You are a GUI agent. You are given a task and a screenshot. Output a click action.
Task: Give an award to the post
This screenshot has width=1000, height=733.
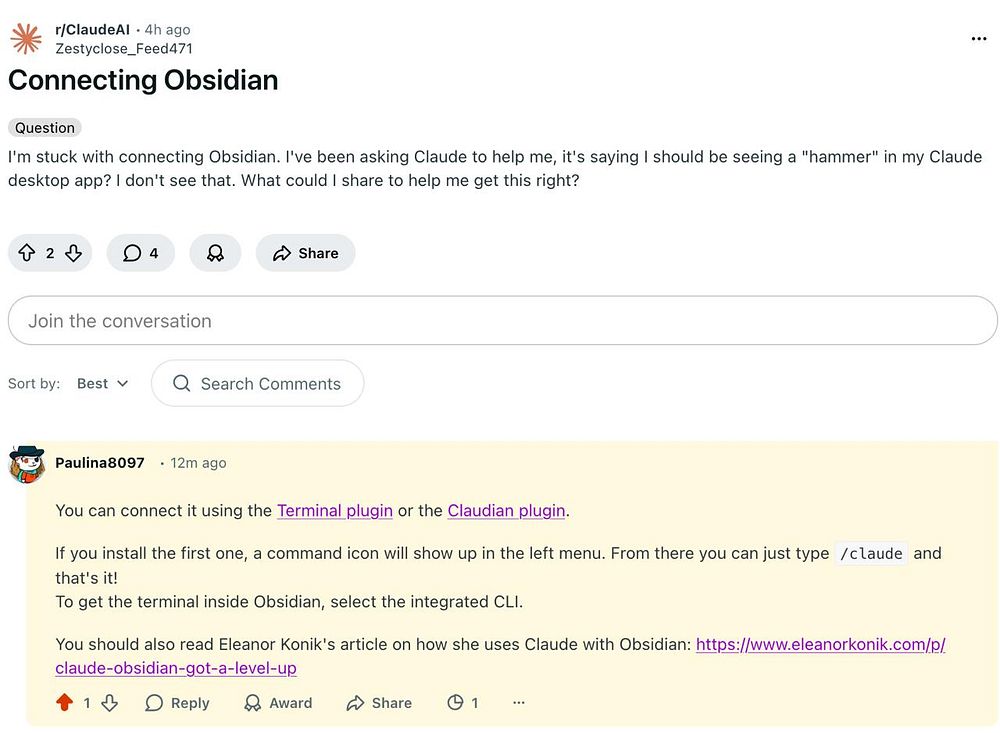[215, 253]
